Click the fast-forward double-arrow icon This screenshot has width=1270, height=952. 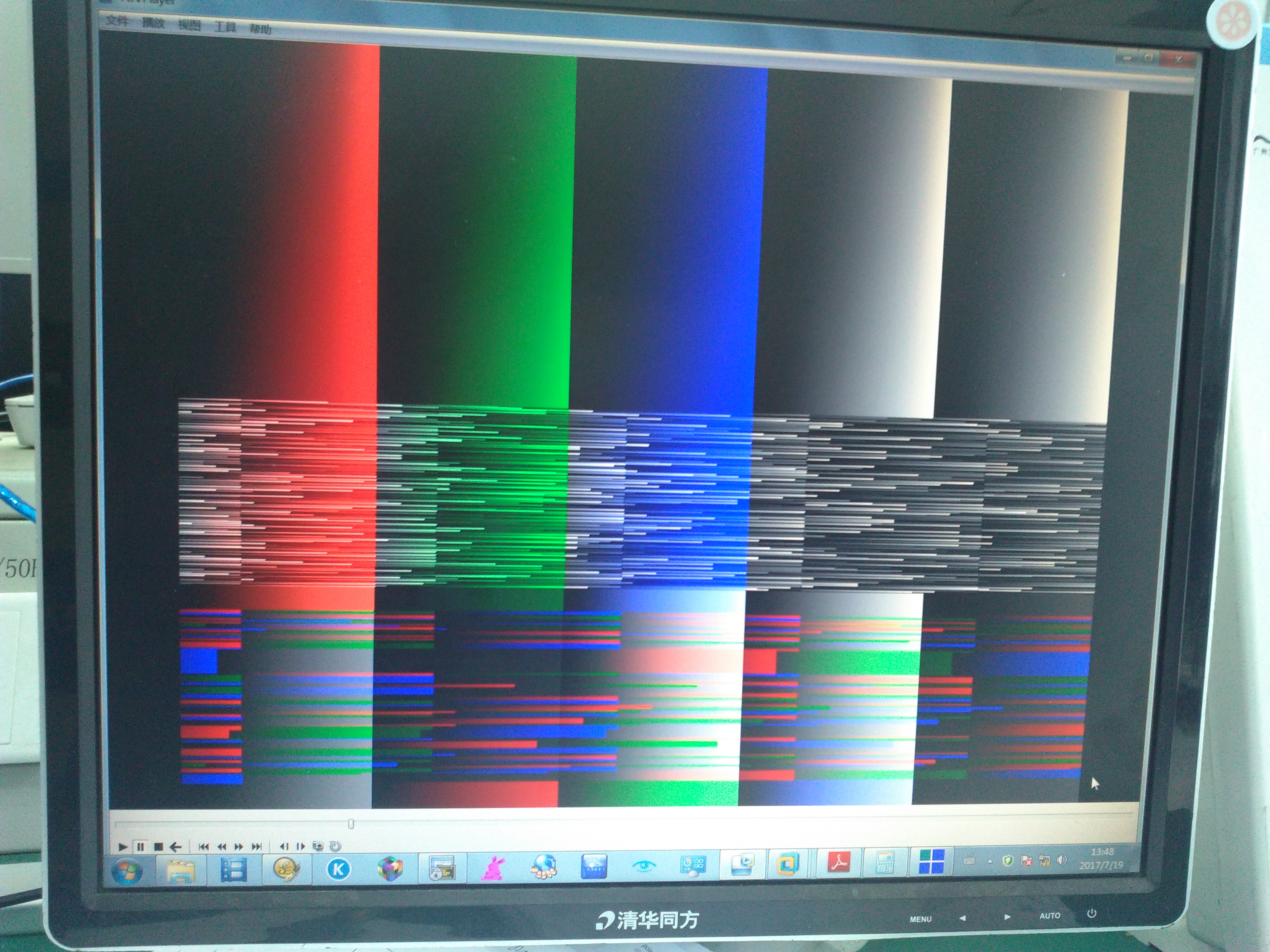click(239, 847)
